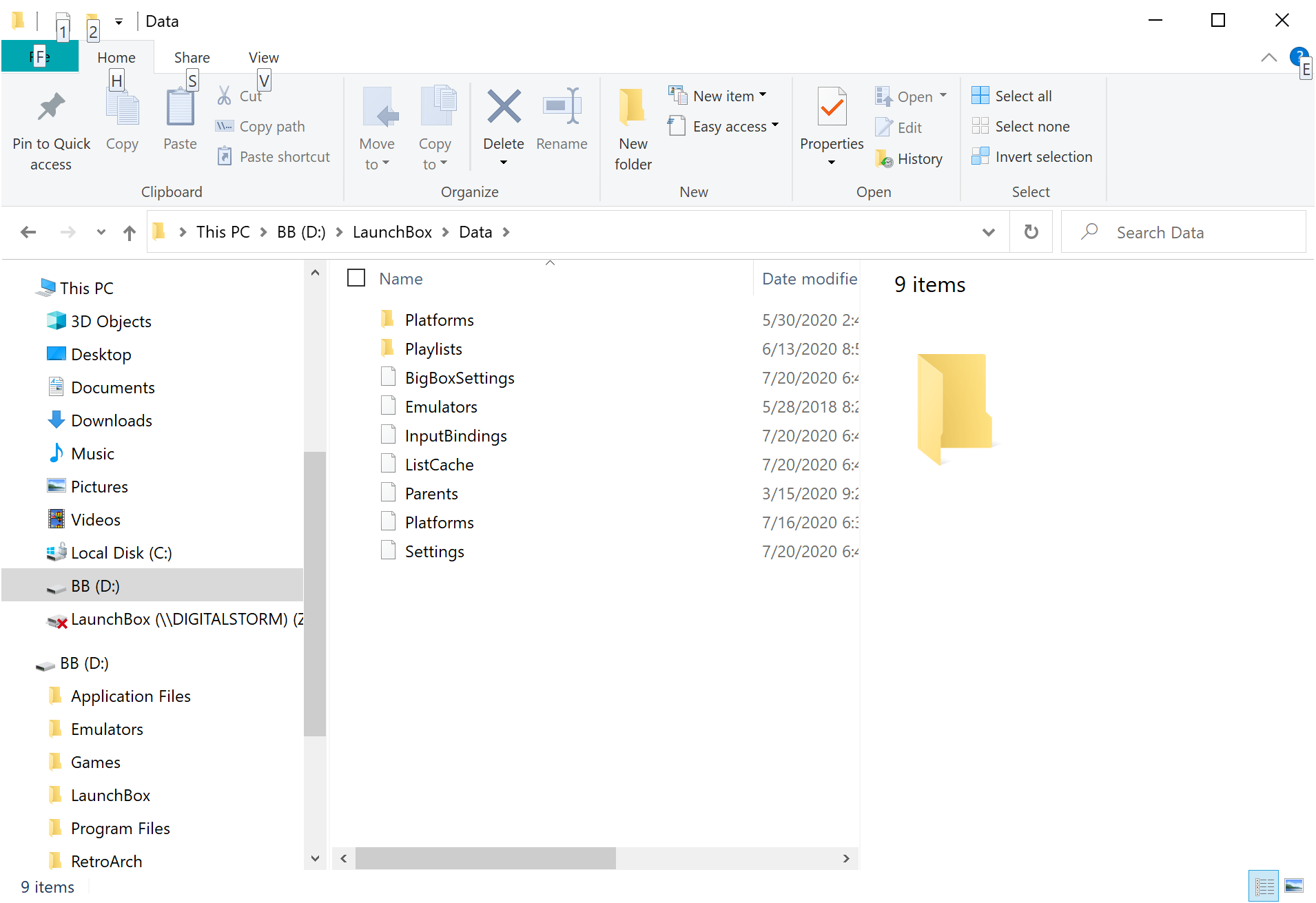1316x903 pixels.
Task: Click LaunchBox in the breadcrumb path
Action: [x=392, y=232]
